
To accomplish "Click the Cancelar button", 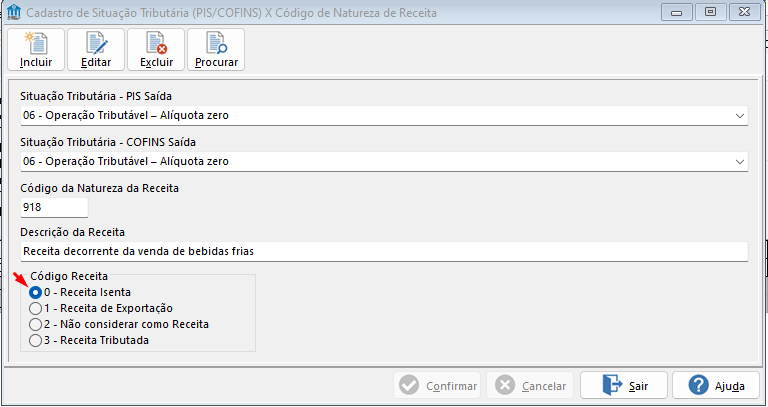I will pos(530,385).
